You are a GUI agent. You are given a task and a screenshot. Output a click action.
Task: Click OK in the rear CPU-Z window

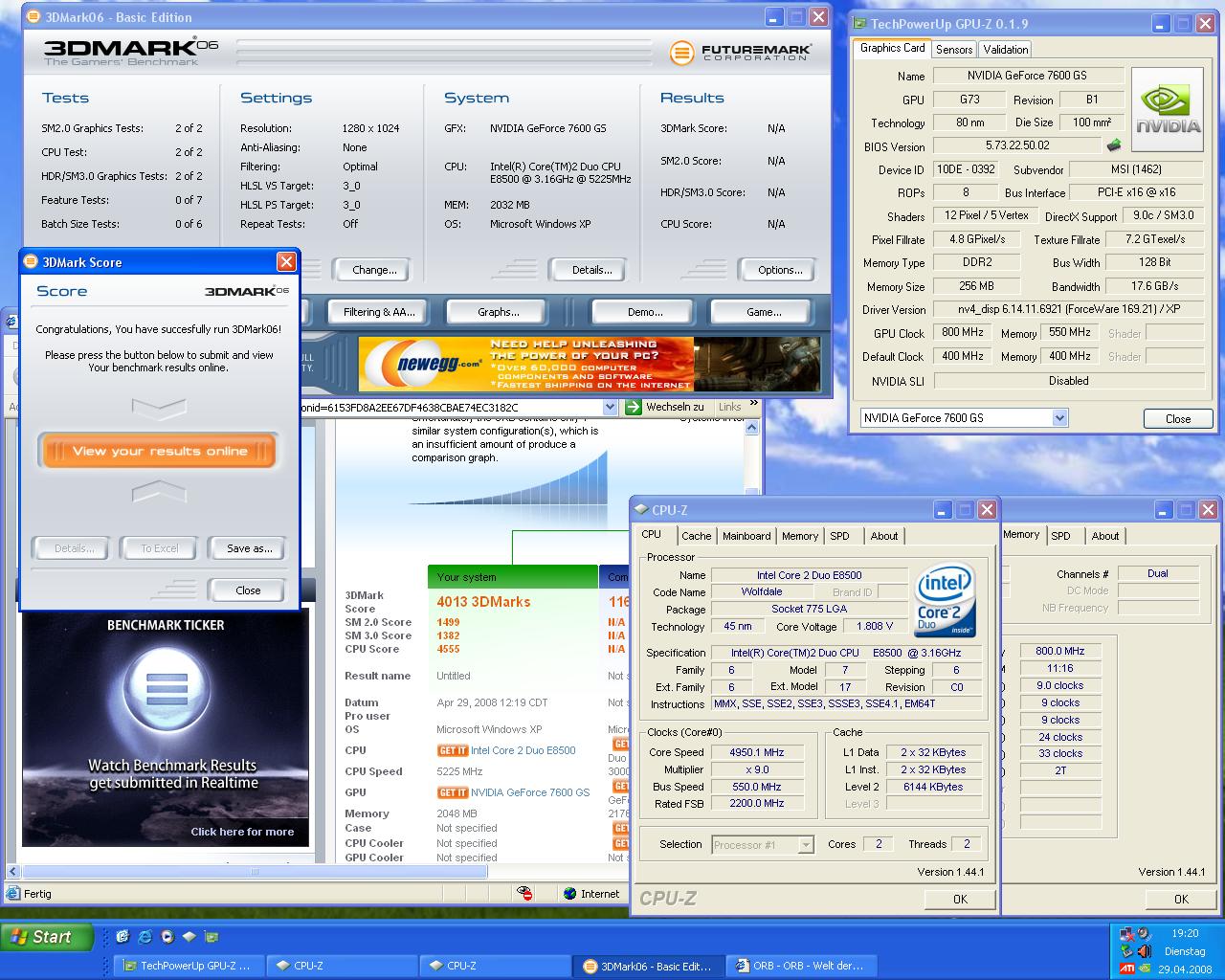tap(1181, 899)
